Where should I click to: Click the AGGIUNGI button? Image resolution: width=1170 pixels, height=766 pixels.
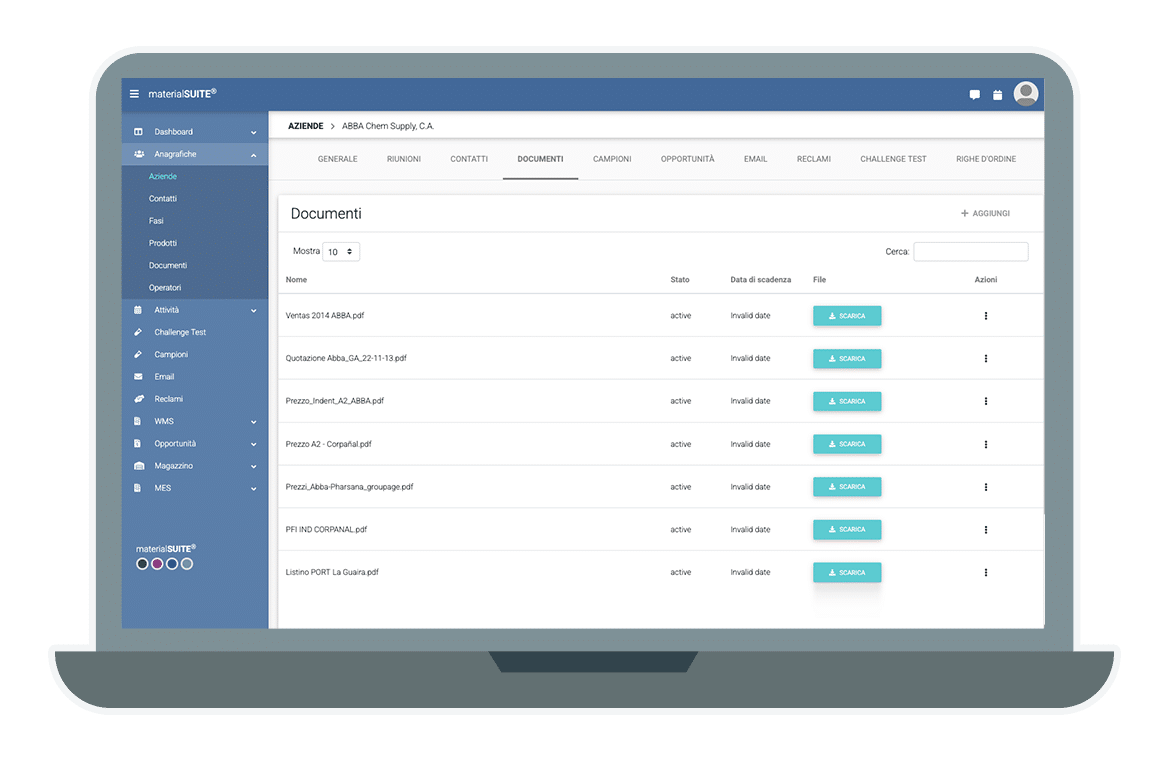pyautogui.click(x=986, y=213)
